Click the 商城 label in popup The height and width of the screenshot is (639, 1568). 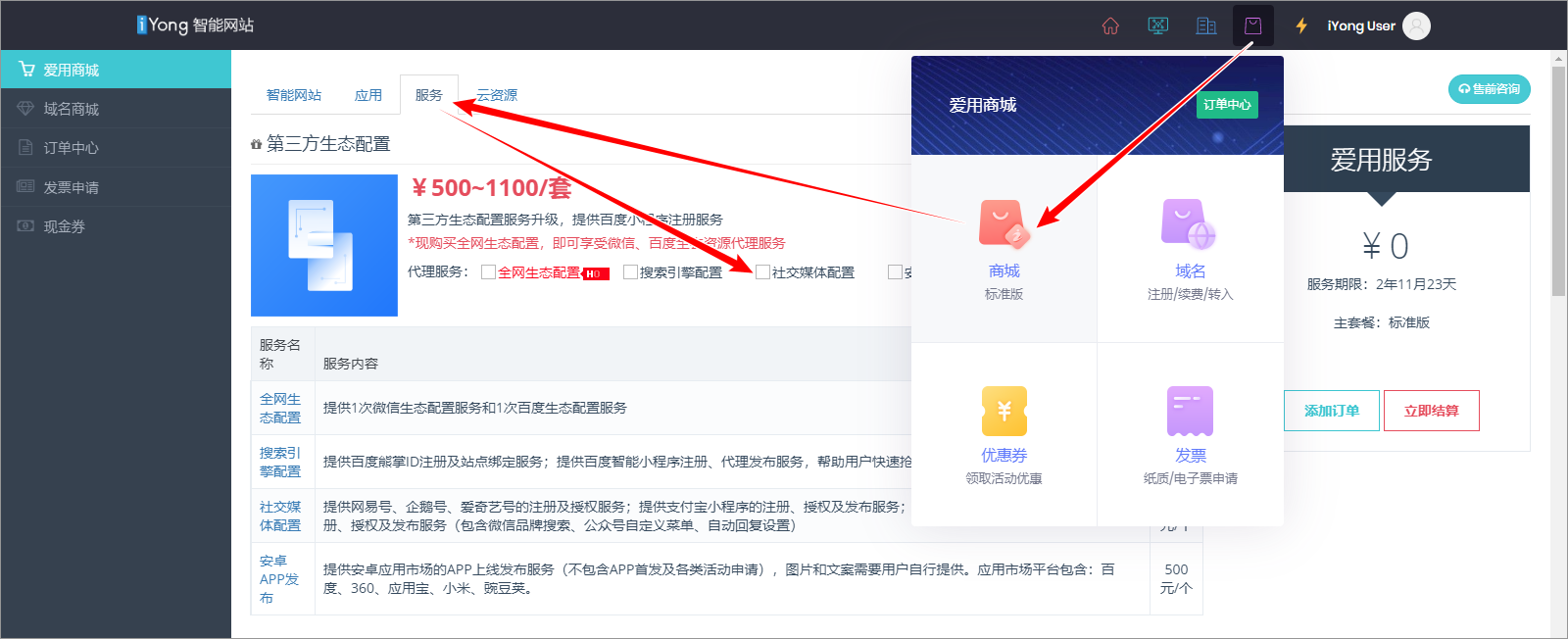pos(1004,271)
